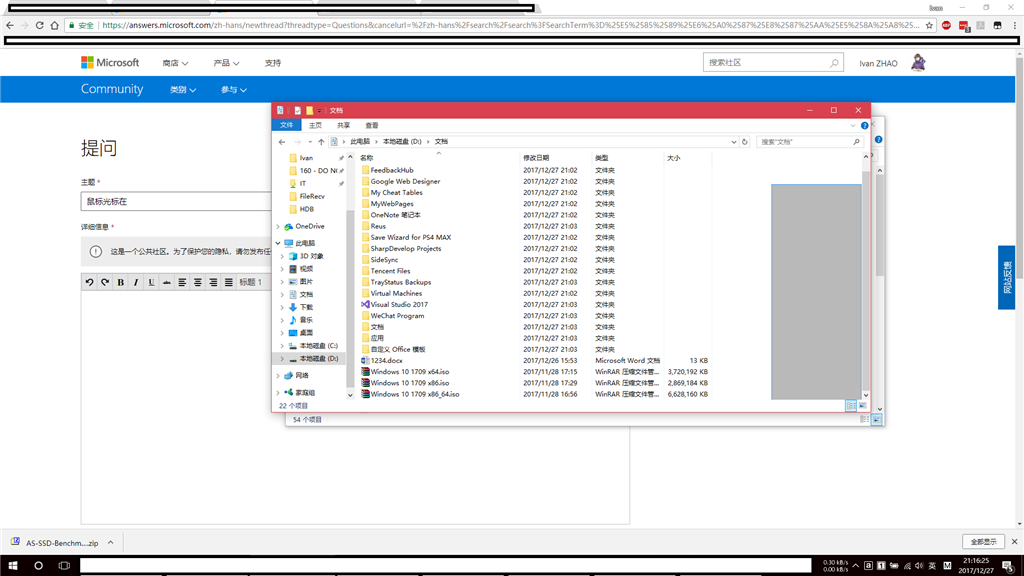Viewport: 1024px width, 576px height.
Task: Open the 产品 dropdown menu
Action: (x=226, y=63)
